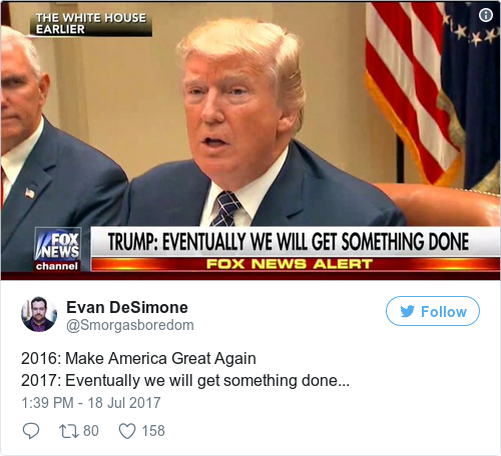Click the FOX NEWS ALERT banner
The width and height of the screenshot is (501, 456).
289,264
